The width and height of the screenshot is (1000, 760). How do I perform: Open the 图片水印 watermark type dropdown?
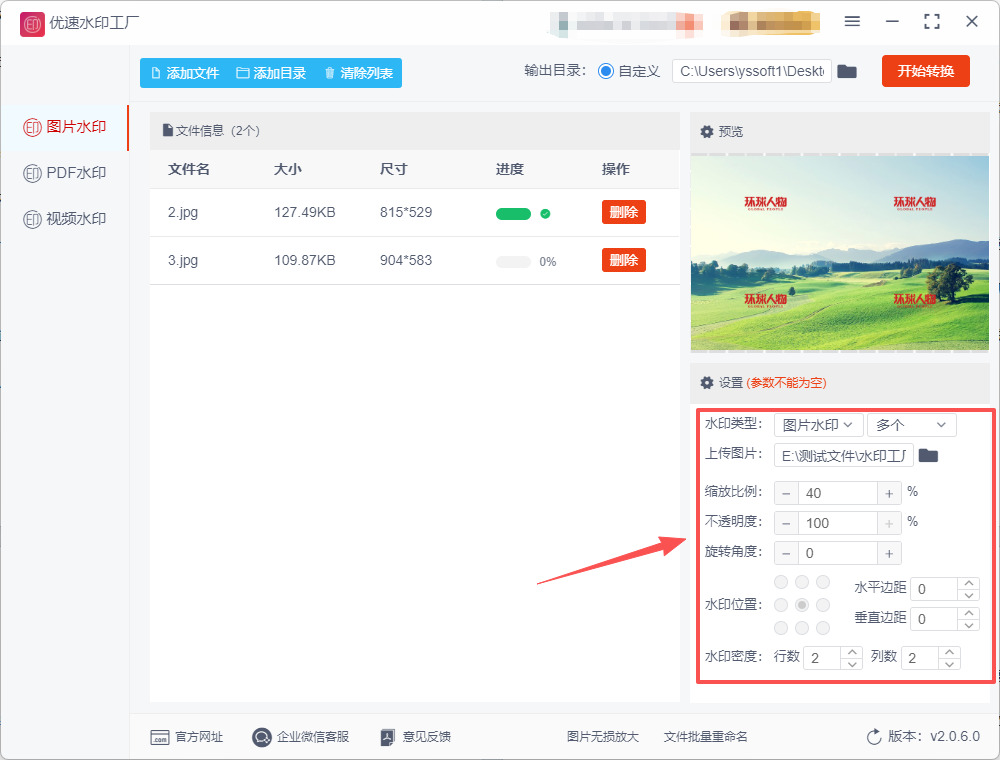(x=817, y=425)
